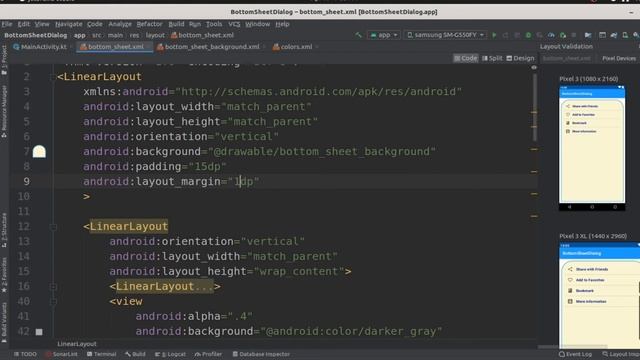Click the LinearLayout breadcrumb below the editor
This screenshot has height=360, width=640.
(x=77, y=344)
